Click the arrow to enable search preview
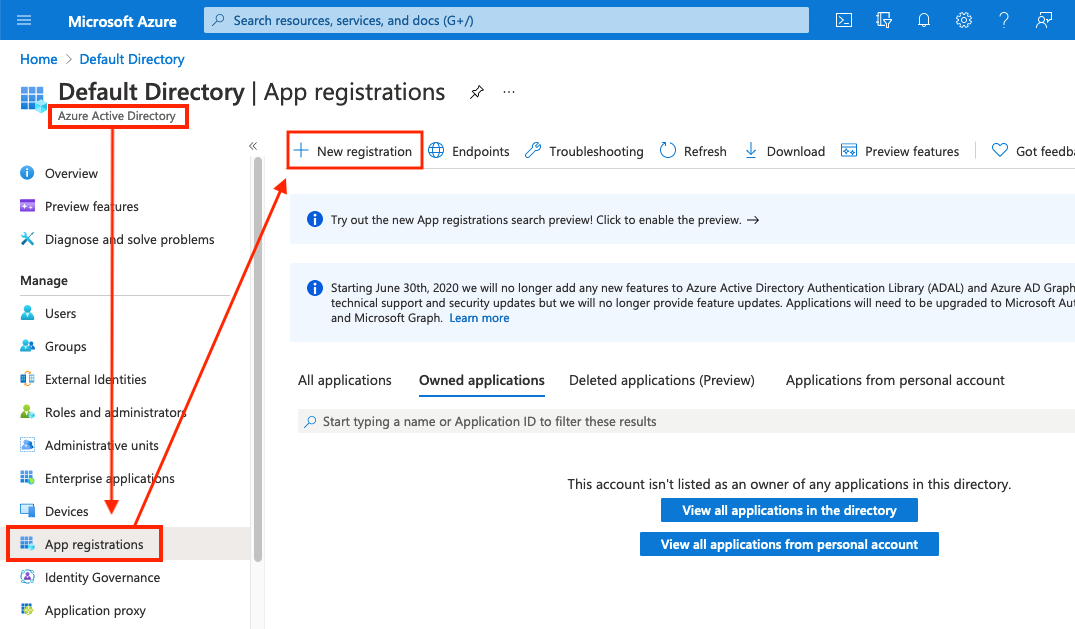 pyautogui.click(x=753, y=220)
